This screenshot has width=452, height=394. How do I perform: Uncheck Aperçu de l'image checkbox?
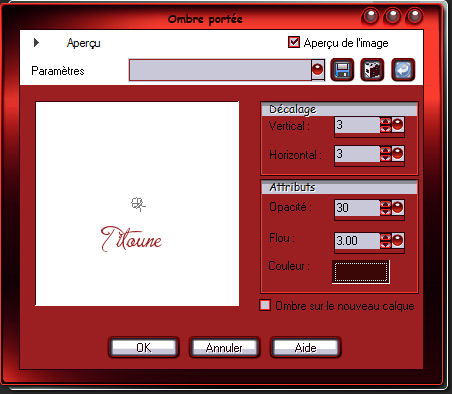click(294, 42)
